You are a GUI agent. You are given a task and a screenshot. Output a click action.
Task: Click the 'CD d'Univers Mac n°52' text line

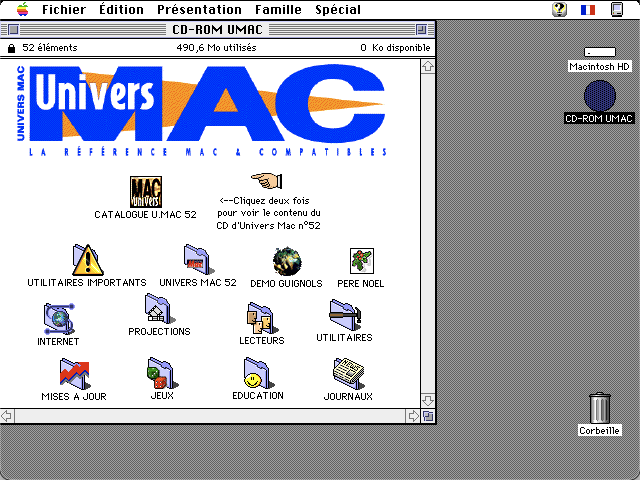point(268,225)
